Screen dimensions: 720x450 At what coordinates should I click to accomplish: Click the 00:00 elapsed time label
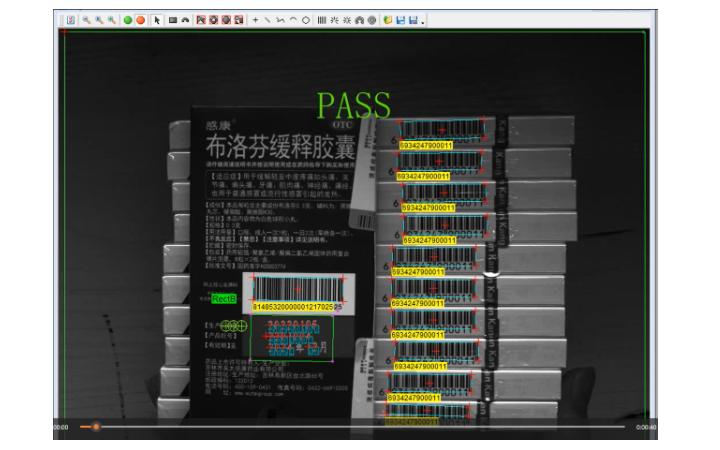pyautogui.click(x=61, y=428)
